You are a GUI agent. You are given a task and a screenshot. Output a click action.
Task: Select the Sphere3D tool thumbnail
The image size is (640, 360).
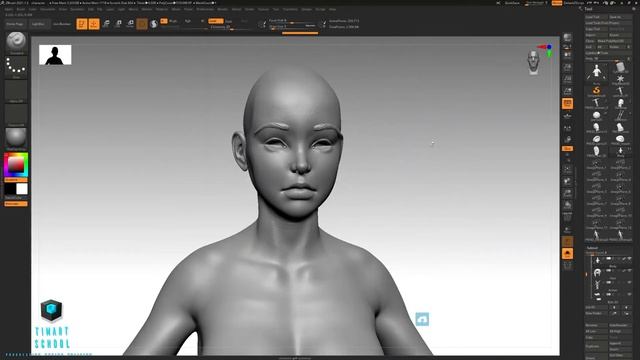[x=596, y=116]
